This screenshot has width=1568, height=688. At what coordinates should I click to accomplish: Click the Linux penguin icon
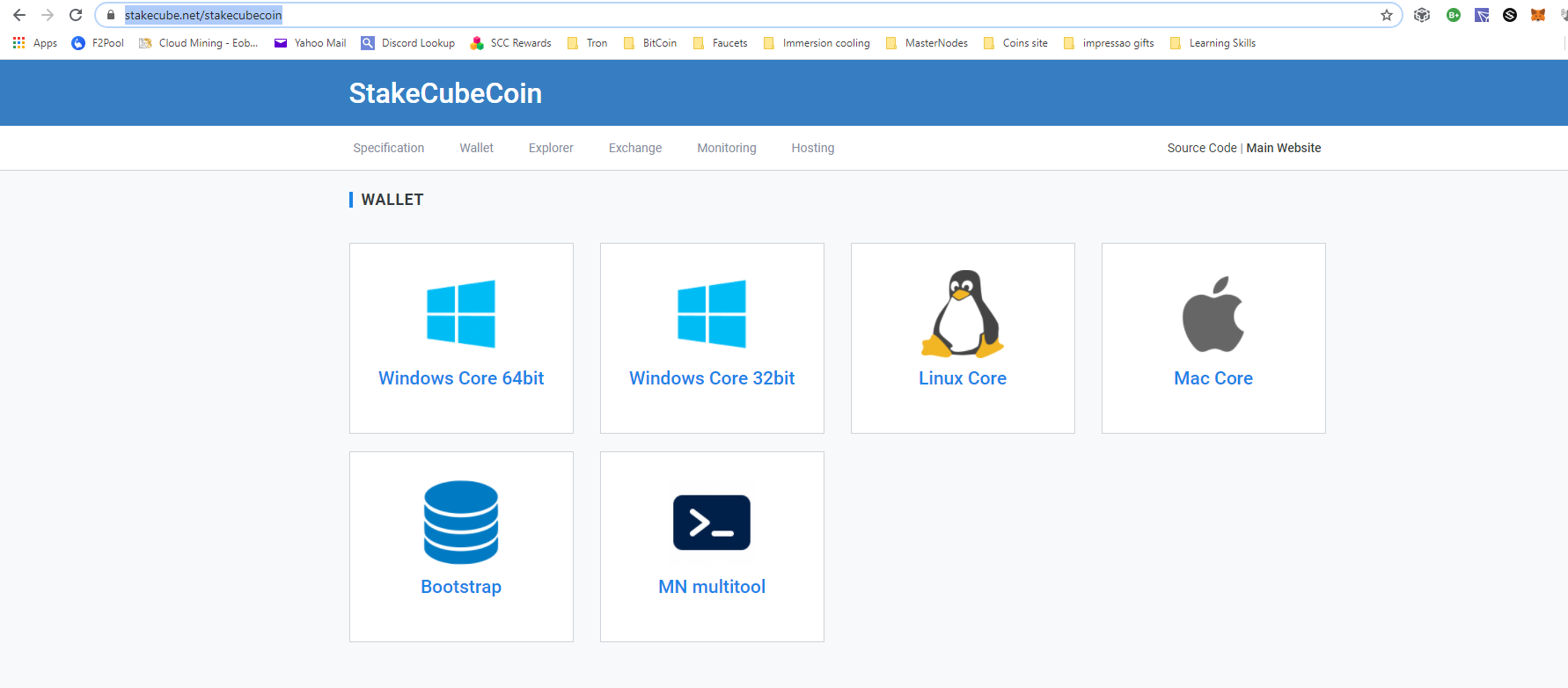pos(963,314)
